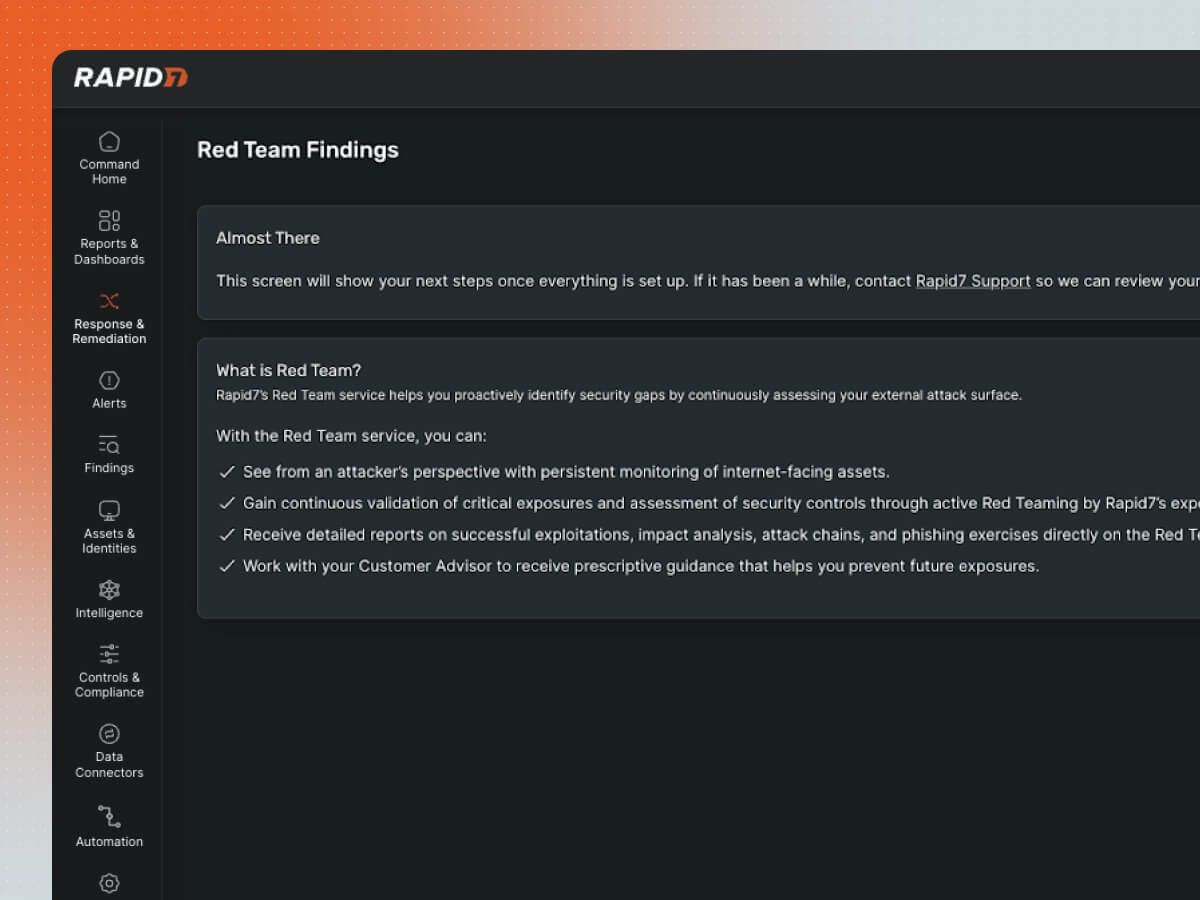Select the Response & Remediation shuffle icon
The image size is (1200, 900).
pyautogui.click(x=109, y=301)
